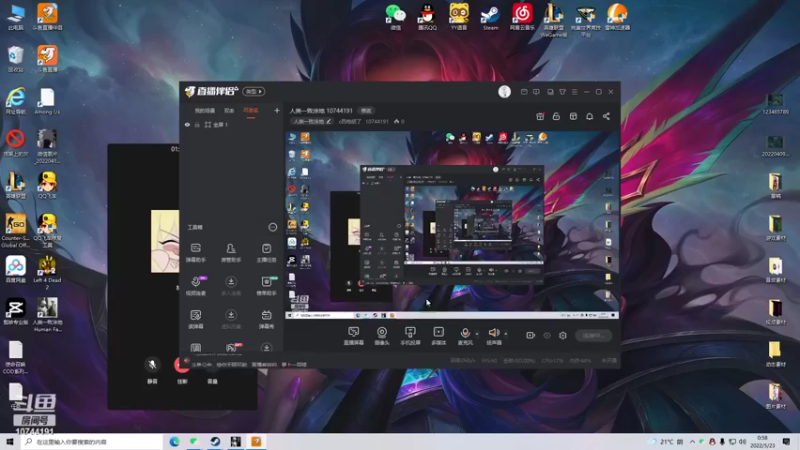Image resolution: width=800 pixels, height=450 pixels.
Task: Open the Windows Start menu
Action: pyautogui.click(x=9, y=441)
